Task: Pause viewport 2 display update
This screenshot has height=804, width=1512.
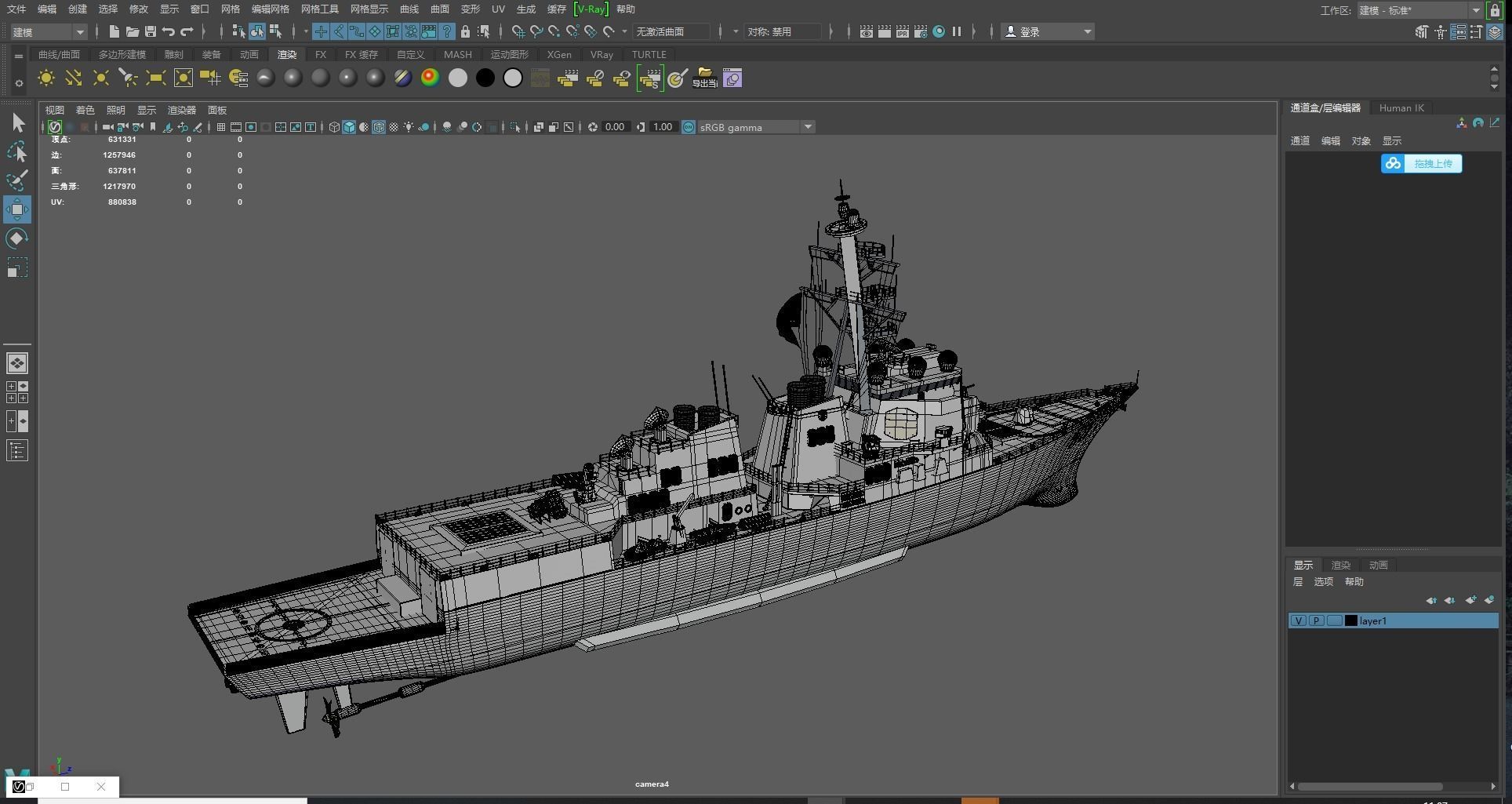Action: (x=957, y=31)
